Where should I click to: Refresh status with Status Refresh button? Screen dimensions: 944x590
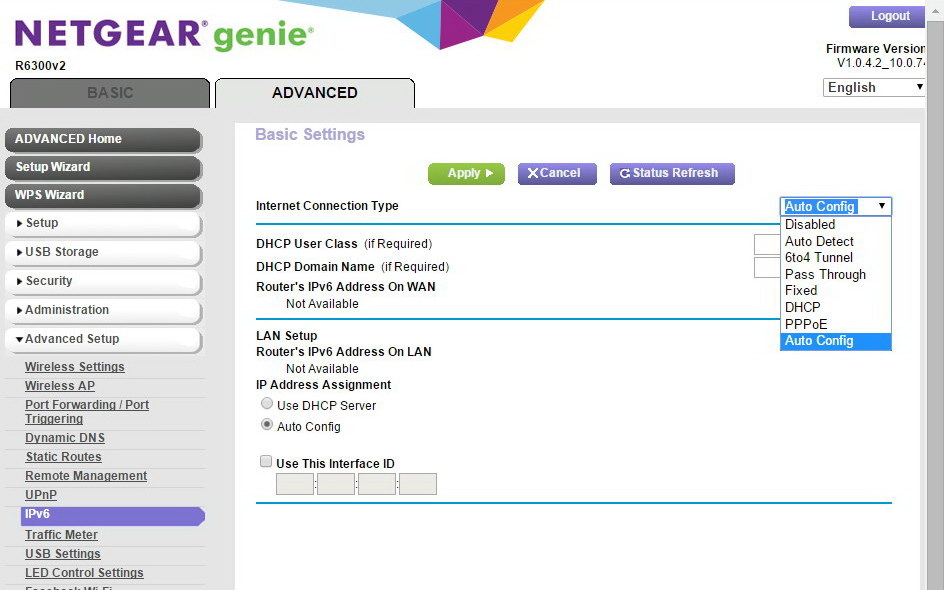point(672,173)
